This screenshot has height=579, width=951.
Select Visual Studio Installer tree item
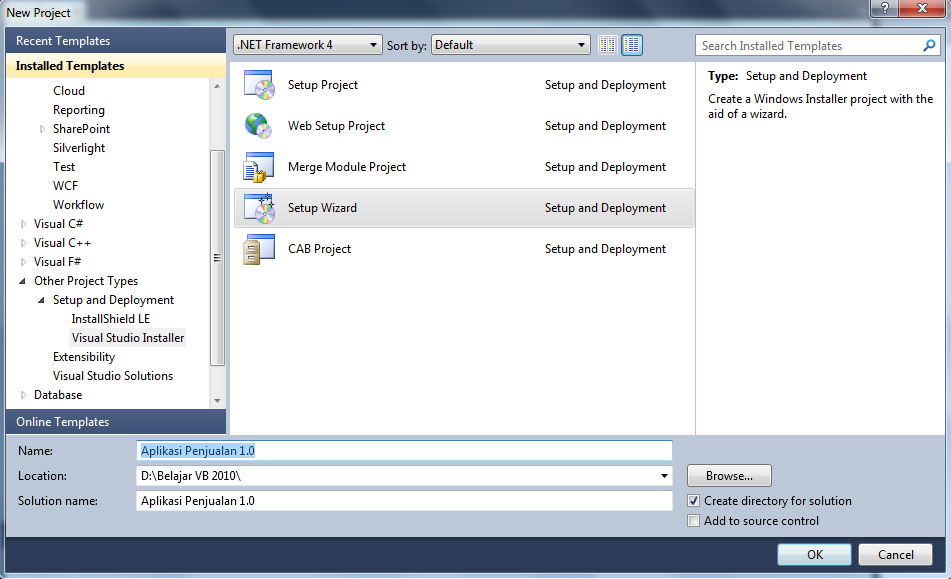pyautogui.click(x=128, y=338)
